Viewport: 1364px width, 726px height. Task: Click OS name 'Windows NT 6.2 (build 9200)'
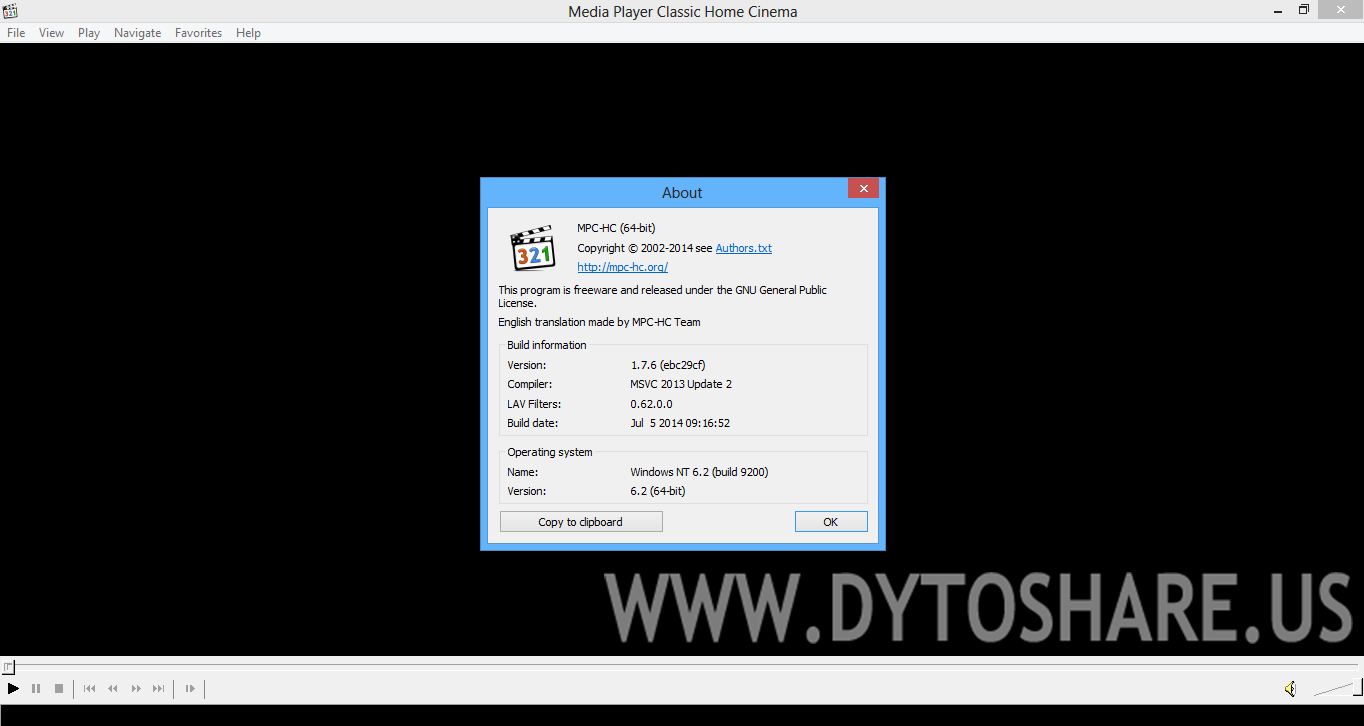pos(699,472)
